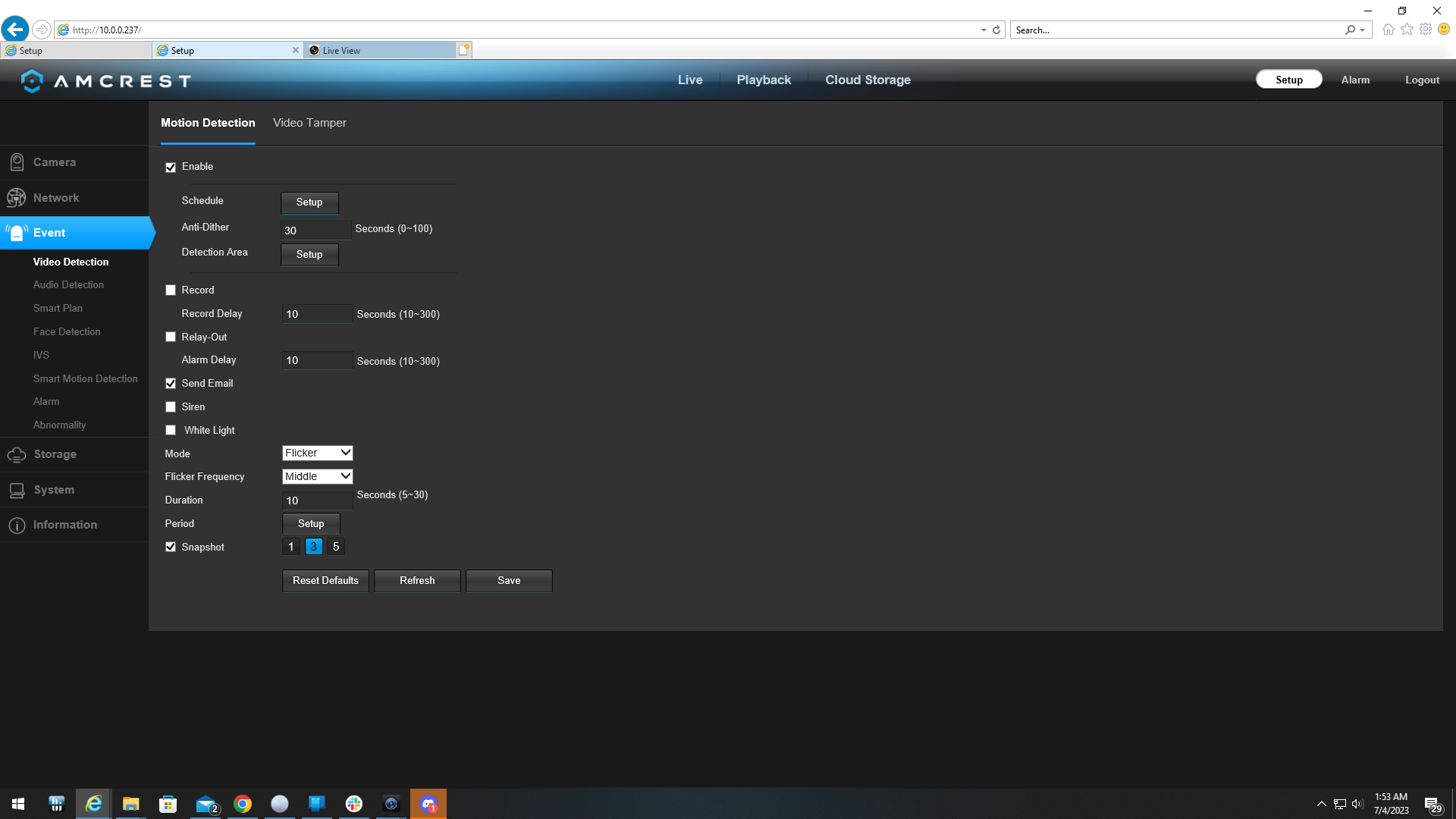
Task: Uncheck the Enable motion detection checkbox
Action: pyautogui.click(x=171, y=167)
